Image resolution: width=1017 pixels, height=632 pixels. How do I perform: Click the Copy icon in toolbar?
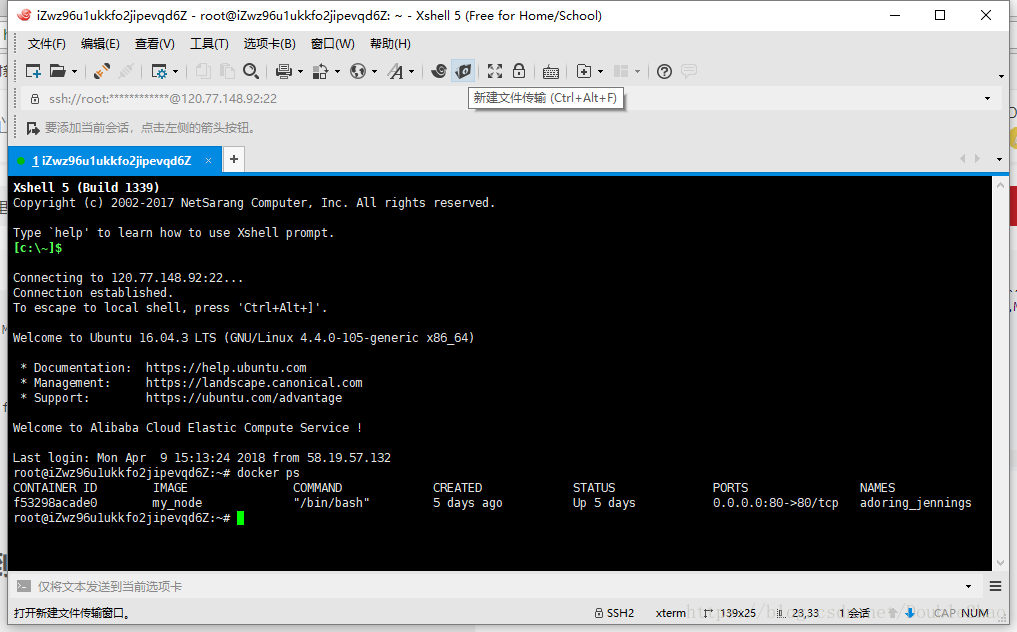click(x=203, y=71)
